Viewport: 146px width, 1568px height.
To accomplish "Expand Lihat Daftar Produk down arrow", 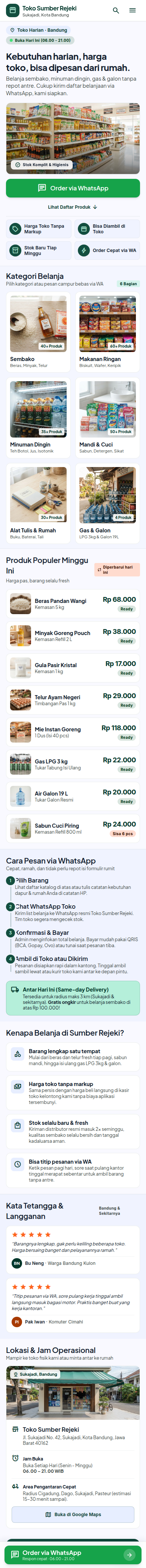I will 95,207.
